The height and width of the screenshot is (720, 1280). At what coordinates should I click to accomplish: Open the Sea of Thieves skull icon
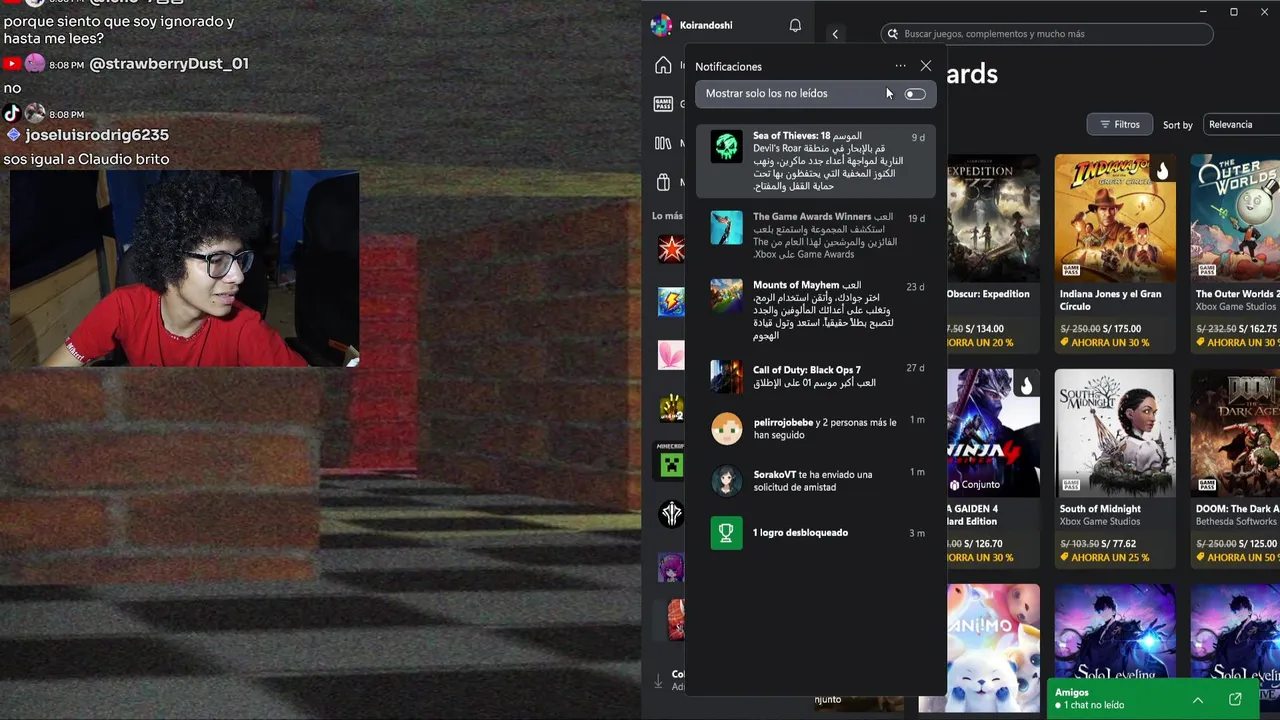point(727,146)
